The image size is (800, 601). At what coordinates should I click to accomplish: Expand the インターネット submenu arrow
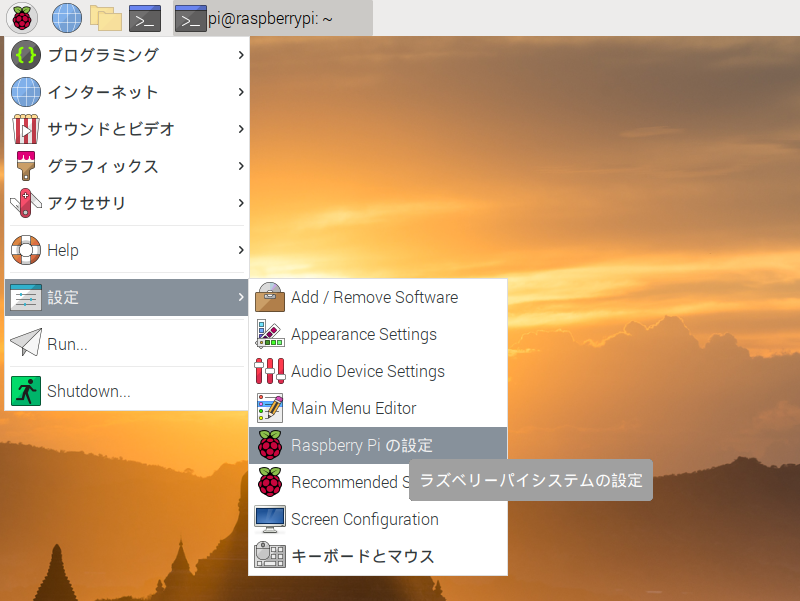241,92
